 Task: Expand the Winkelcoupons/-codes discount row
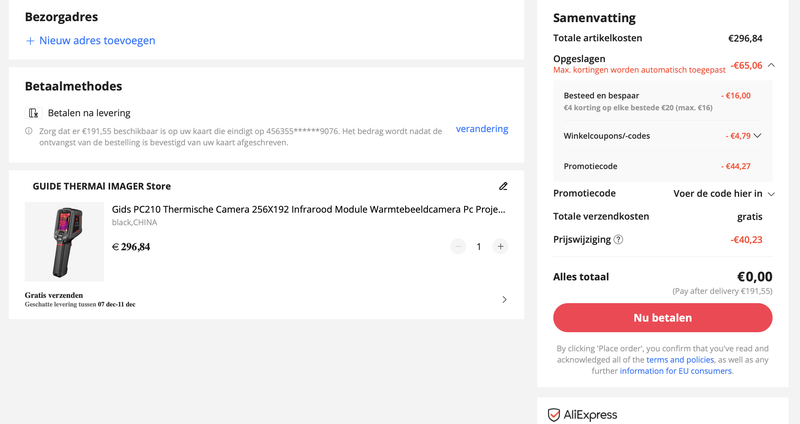[757, 135]
